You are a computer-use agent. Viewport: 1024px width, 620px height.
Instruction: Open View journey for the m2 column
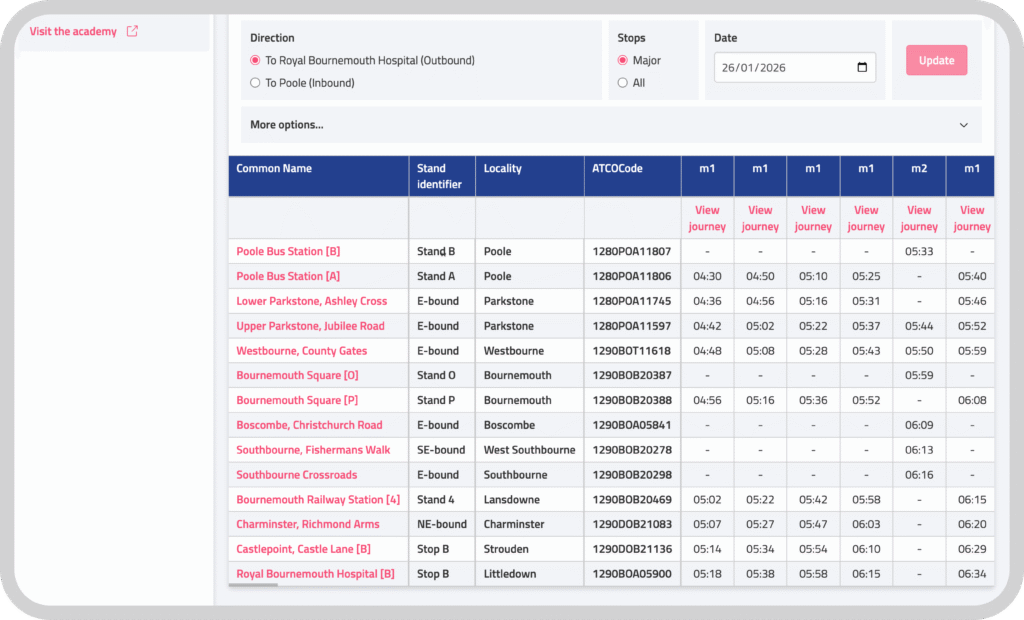coord(919,218)
